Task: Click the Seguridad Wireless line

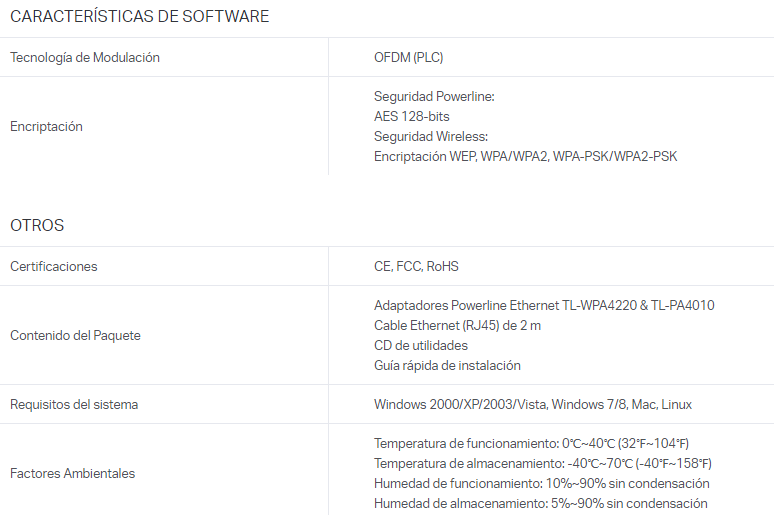Action: [430, 136]
